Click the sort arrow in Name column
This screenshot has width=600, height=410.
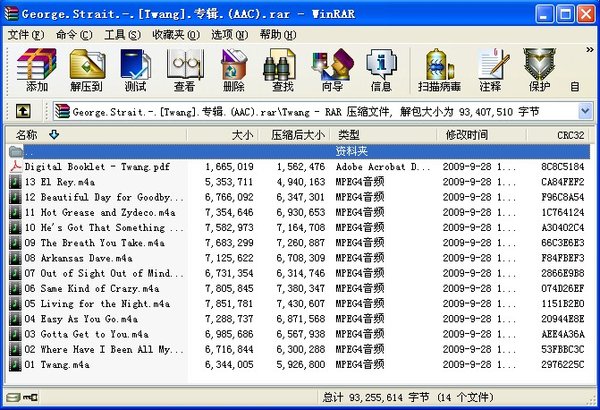pyautogui.click(x=54, y=134)
